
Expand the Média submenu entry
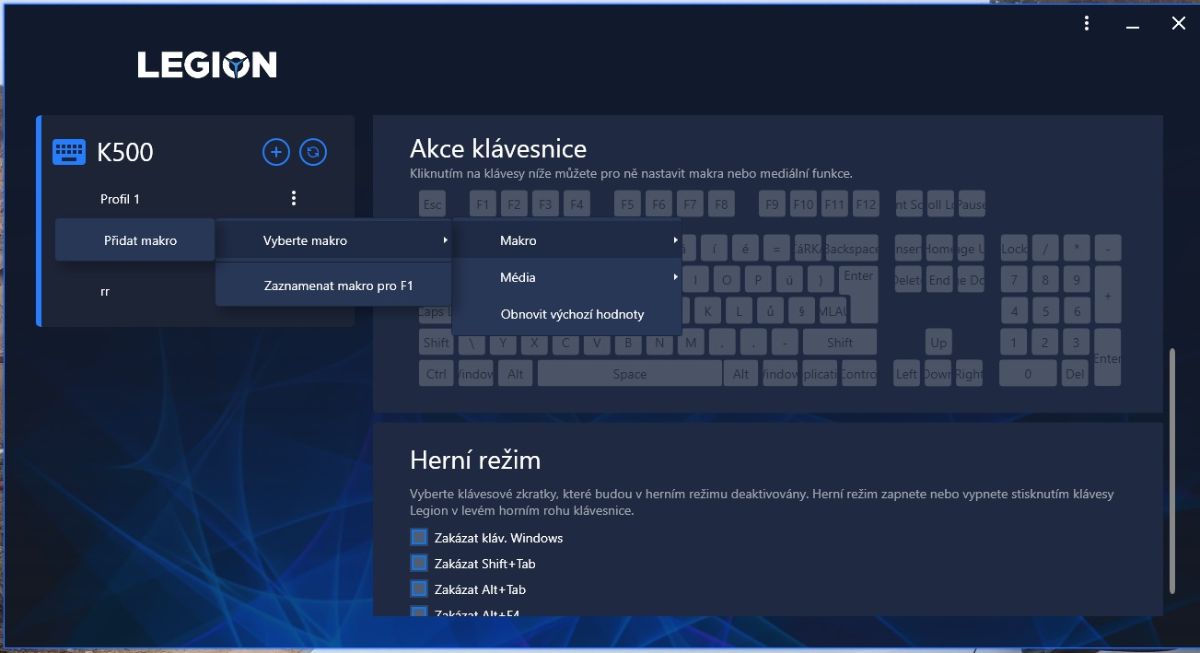point(567,277)
